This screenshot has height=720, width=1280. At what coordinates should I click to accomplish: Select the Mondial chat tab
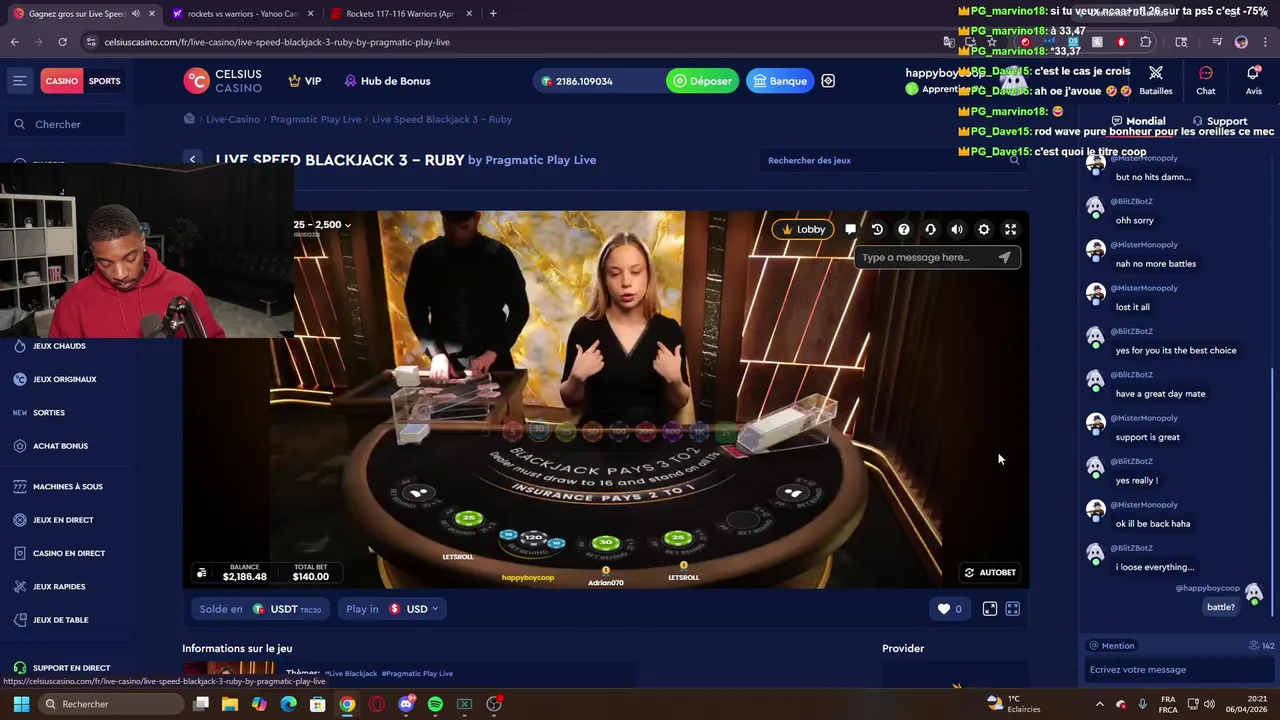[x=1139, y=121]
